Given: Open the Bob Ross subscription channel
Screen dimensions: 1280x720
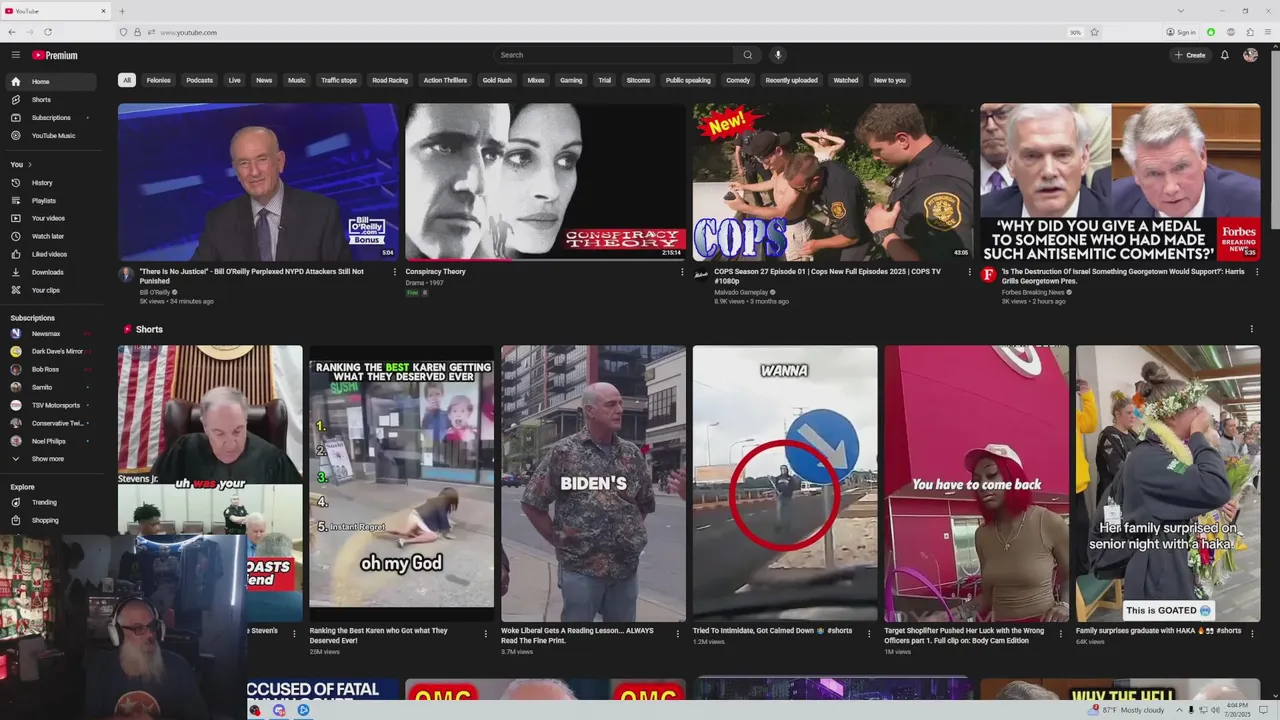Looking at the screenshot, I should (51, 369).
